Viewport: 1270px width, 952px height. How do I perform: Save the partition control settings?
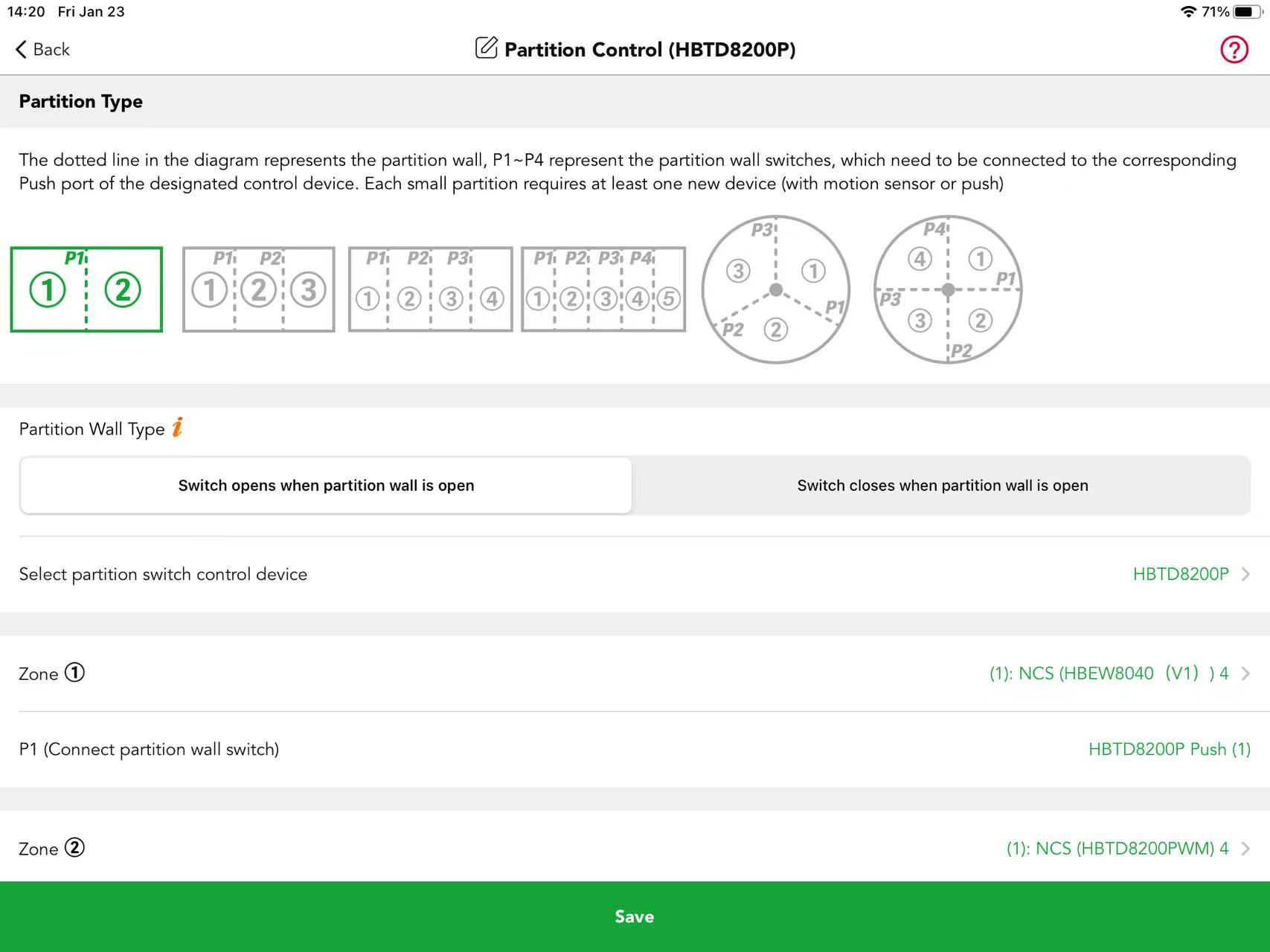635,916
